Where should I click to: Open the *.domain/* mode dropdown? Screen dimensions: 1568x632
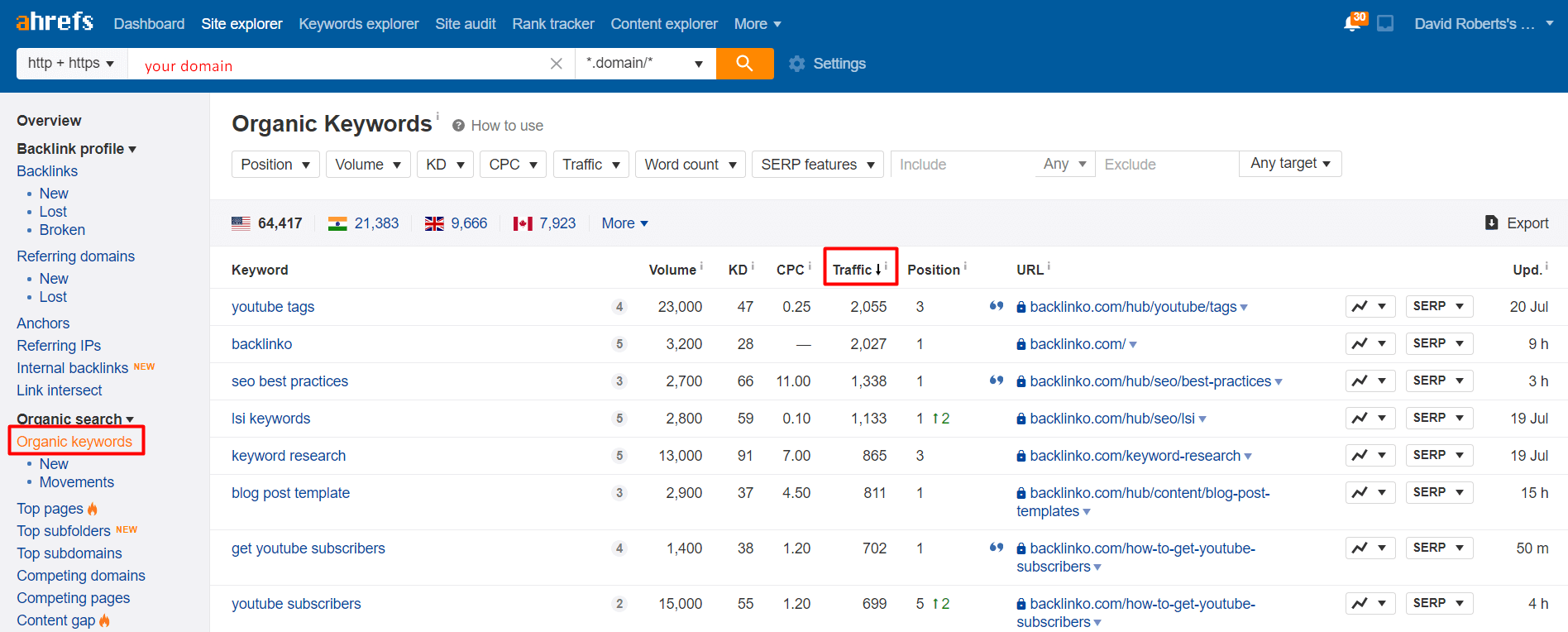645,63
